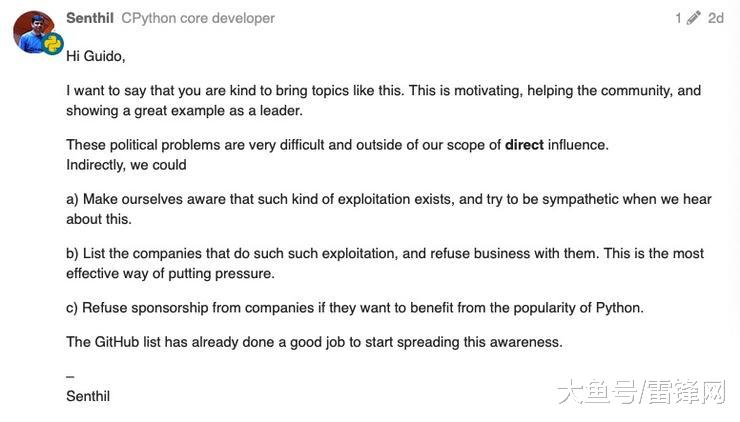Click Senthil's profile avatar picture
This screenshot has height=422, width=740.
(x=33, y=32)
